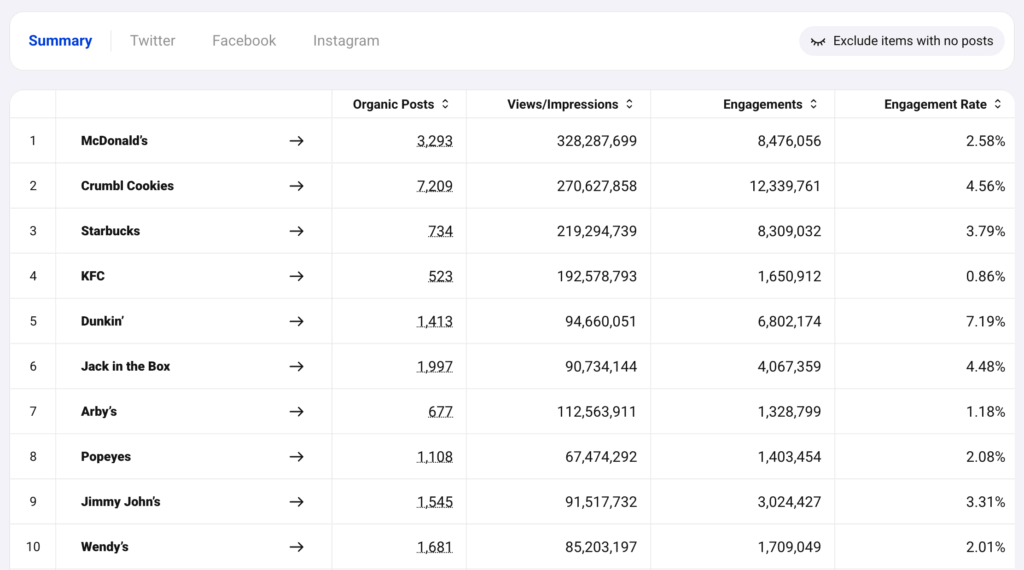Click the arrow icon for Arby's
Screen dimensions: 1024x570
(x=296, y=411)
